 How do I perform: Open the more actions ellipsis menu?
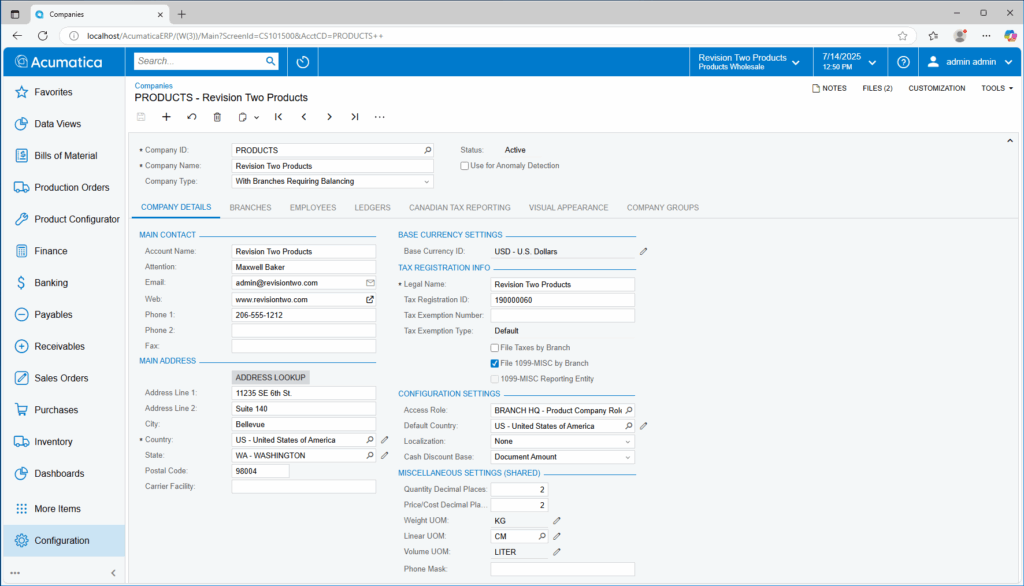coord(379,117)
